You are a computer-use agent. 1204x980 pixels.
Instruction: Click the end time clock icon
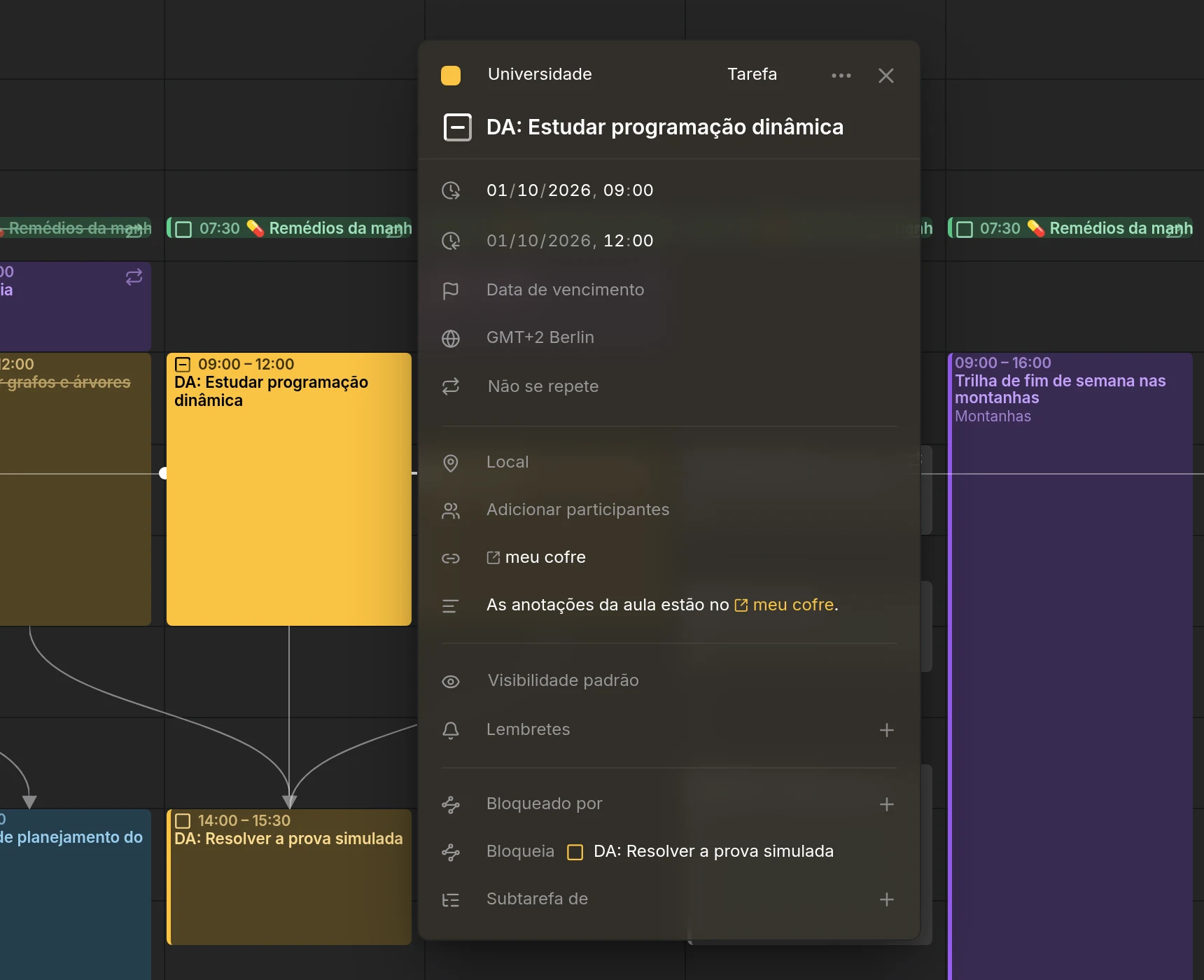click(x=451, y=241)
